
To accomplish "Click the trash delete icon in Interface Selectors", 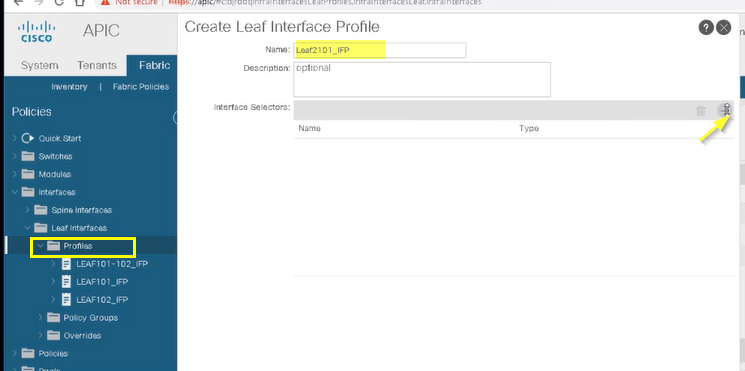I will 701,111.
